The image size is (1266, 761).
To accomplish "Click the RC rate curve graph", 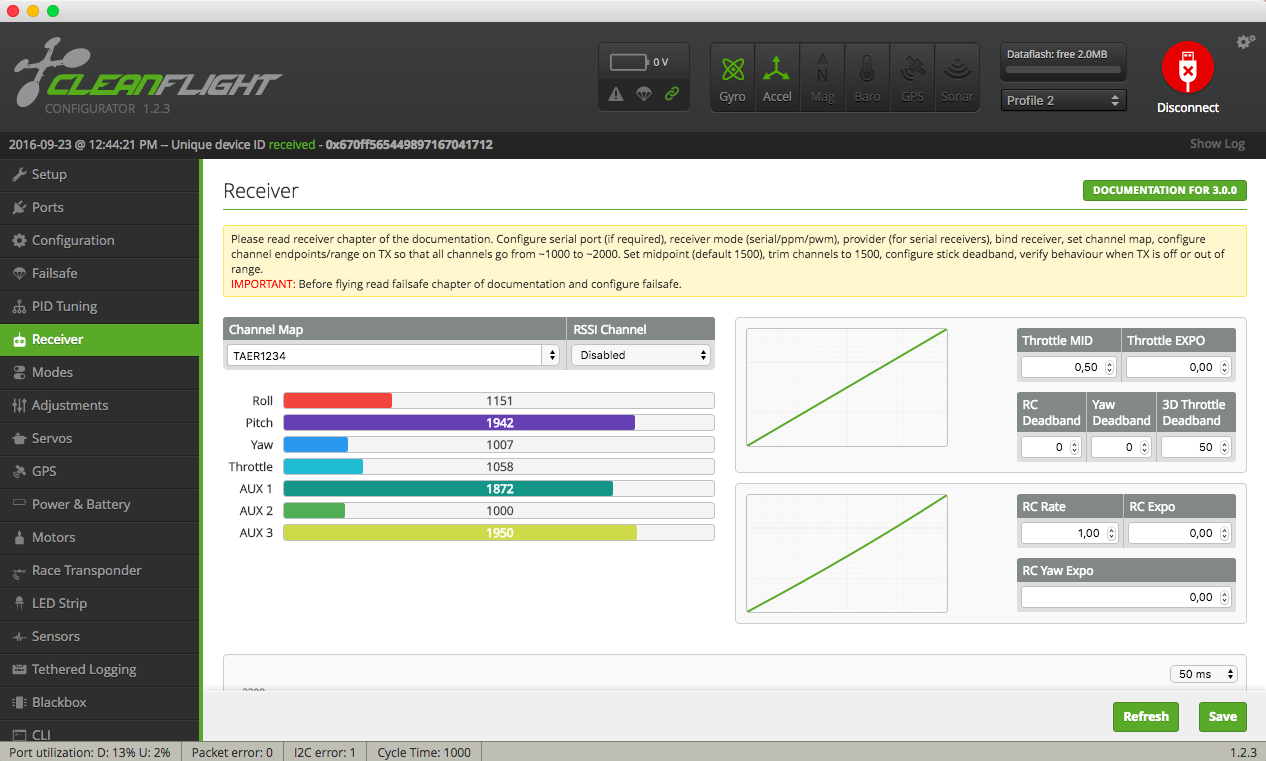I will (847, 553).
